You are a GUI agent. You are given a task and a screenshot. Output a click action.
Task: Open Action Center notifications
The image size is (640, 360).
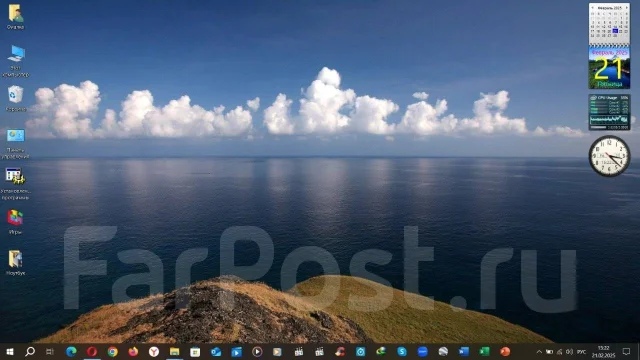[x=627, y=352]
